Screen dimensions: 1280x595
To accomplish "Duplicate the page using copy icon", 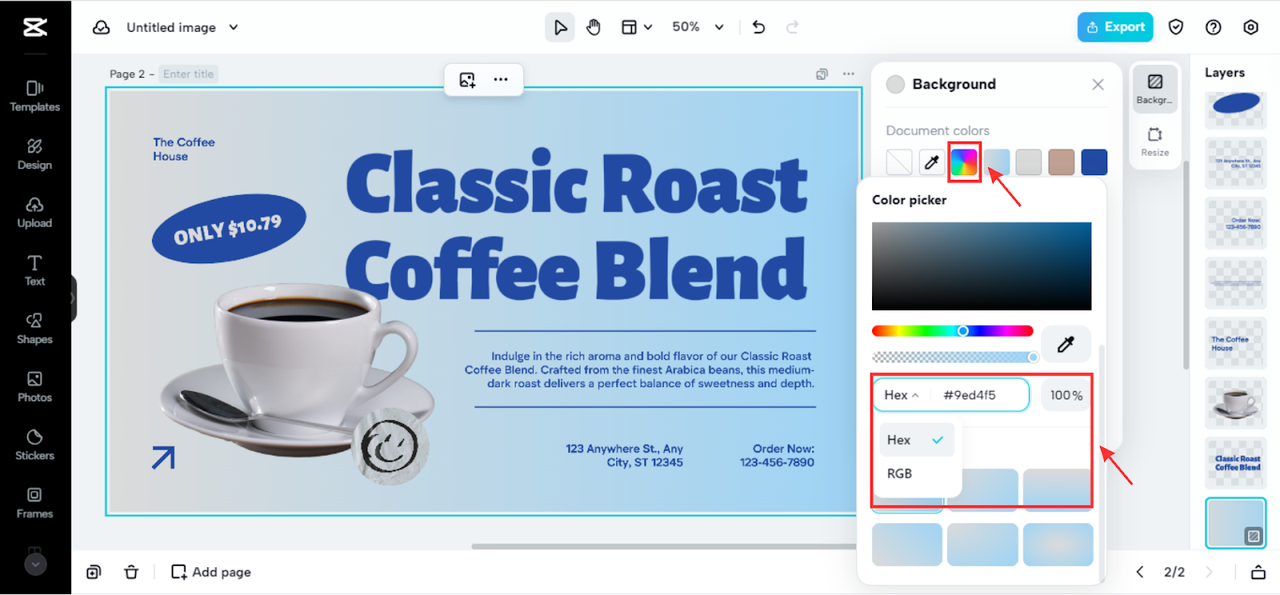I will [822, 74].
